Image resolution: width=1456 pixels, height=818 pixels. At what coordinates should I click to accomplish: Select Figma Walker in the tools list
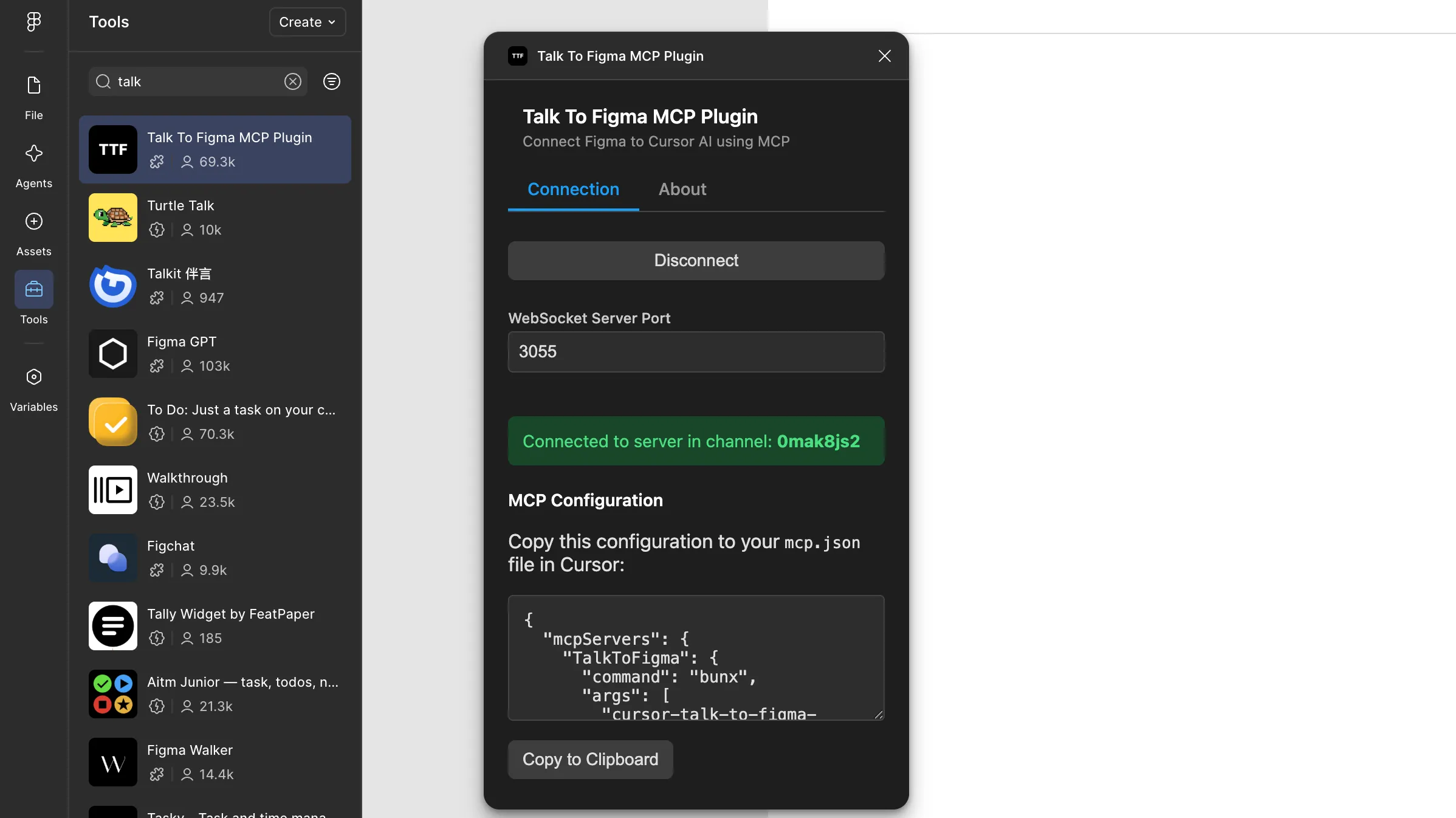(215, 762)
